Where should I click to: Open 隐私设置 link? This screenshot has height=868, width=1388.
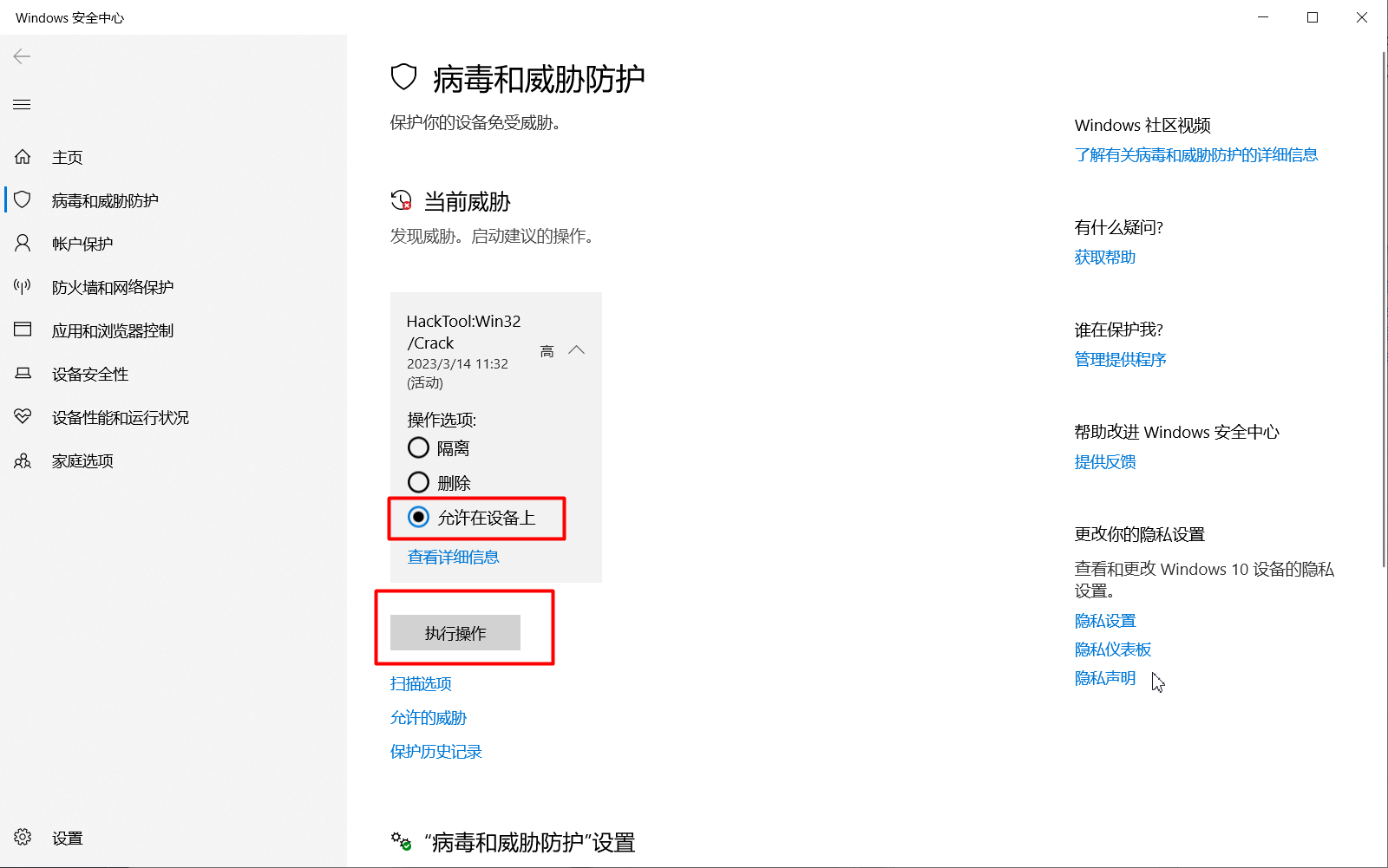(x=1105, y=620)
